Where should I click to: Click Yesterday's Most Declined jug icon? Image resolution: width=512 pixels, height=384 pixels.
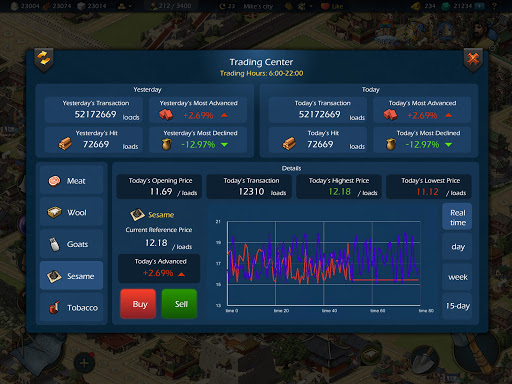(166, 144)
